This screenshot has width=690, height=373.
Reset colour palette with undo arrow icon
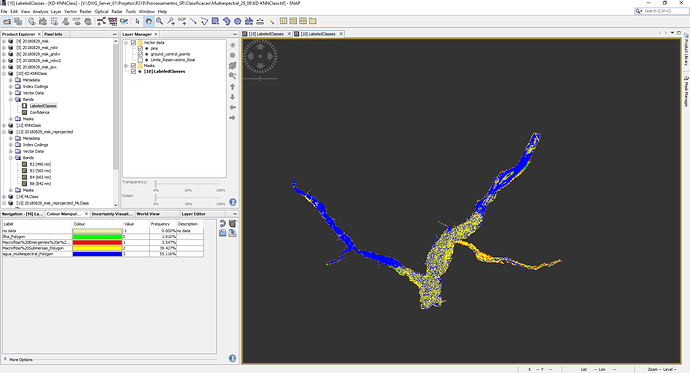click(223, 224)
